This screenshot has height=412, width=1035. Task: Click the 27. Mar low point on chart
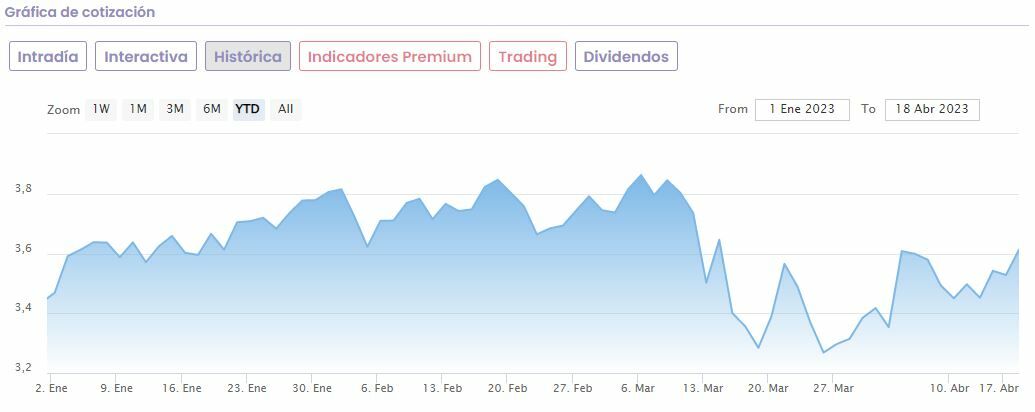point(824,352)
